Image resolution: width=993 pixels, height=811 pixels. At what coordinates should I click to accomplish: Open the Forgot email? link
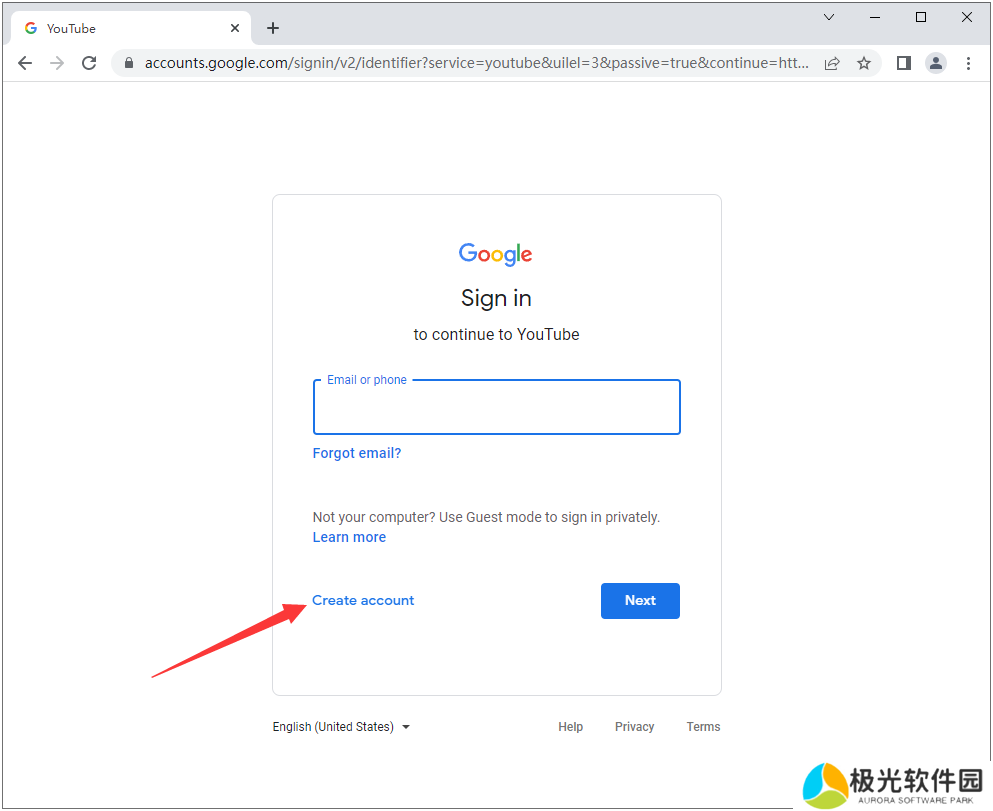[x=357, y=453]
